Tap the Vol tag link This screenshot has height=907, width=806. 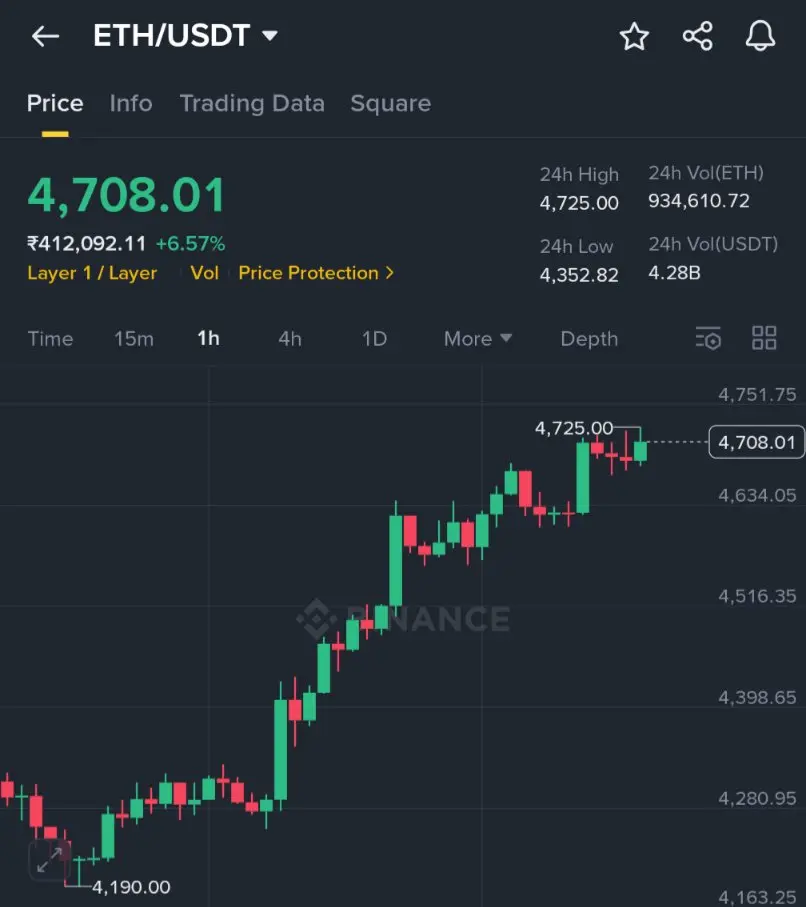tap(205, 273)
